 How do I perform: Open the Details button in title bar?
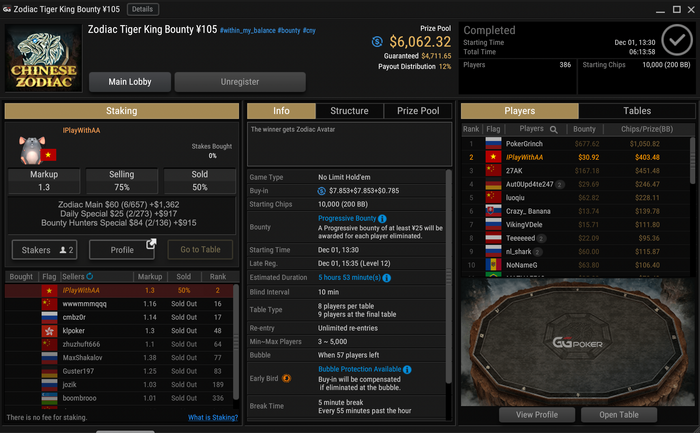pos(142,9)
